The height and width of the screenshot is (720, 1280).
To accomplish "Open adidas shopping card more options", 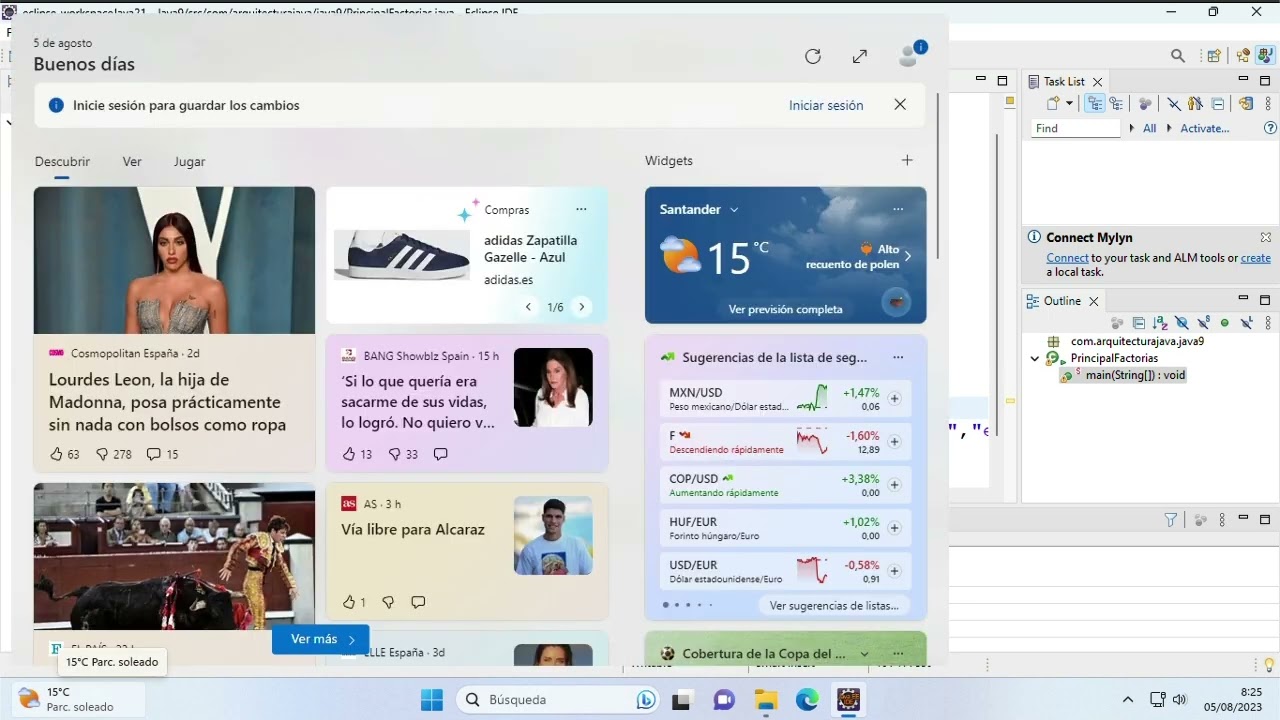I will pyautogui.click(x=581, y=209).
